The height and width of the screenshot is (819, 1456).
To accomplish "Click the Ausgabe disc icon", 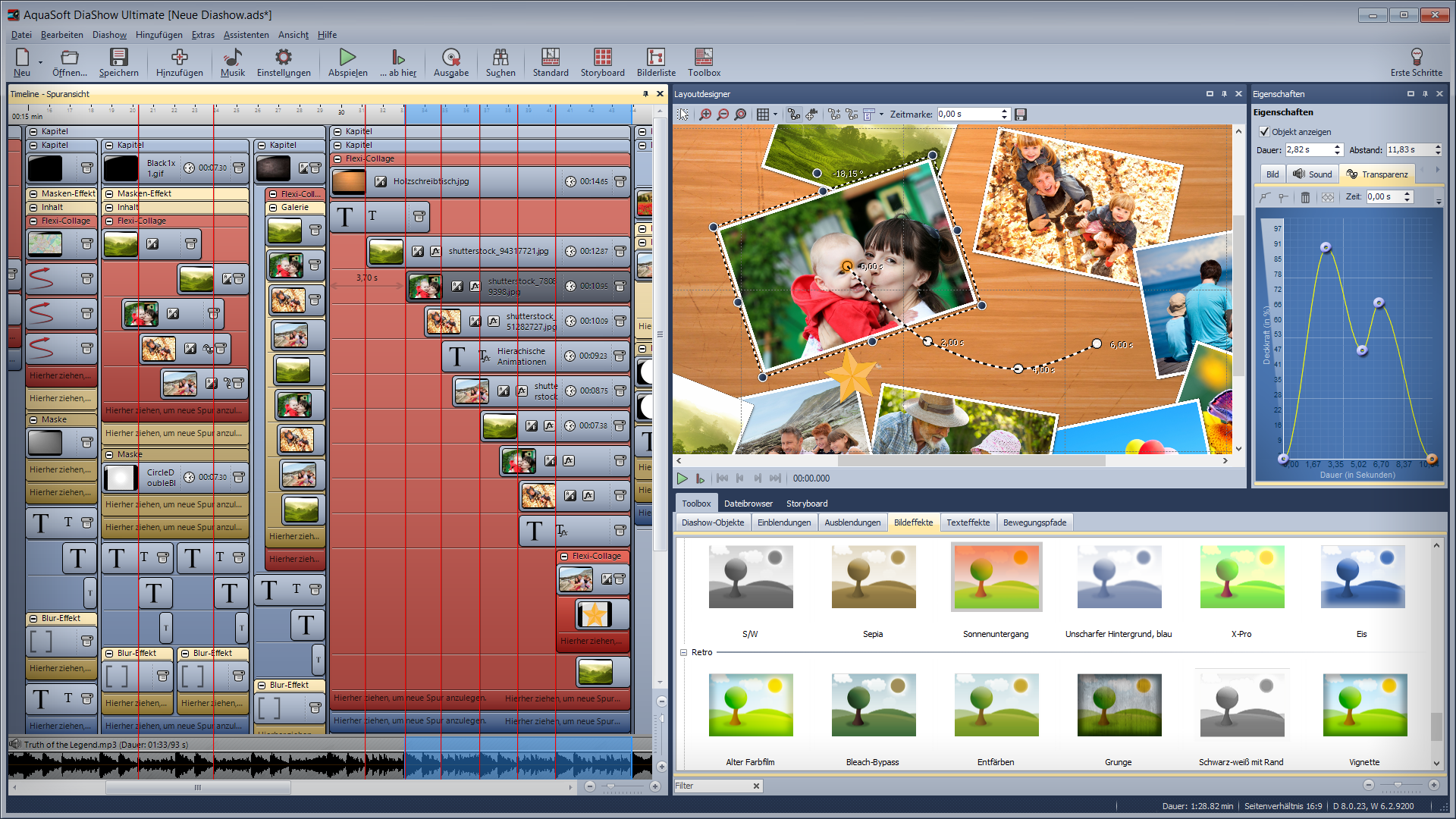I will pyautogui.click(x=450, y=58).
